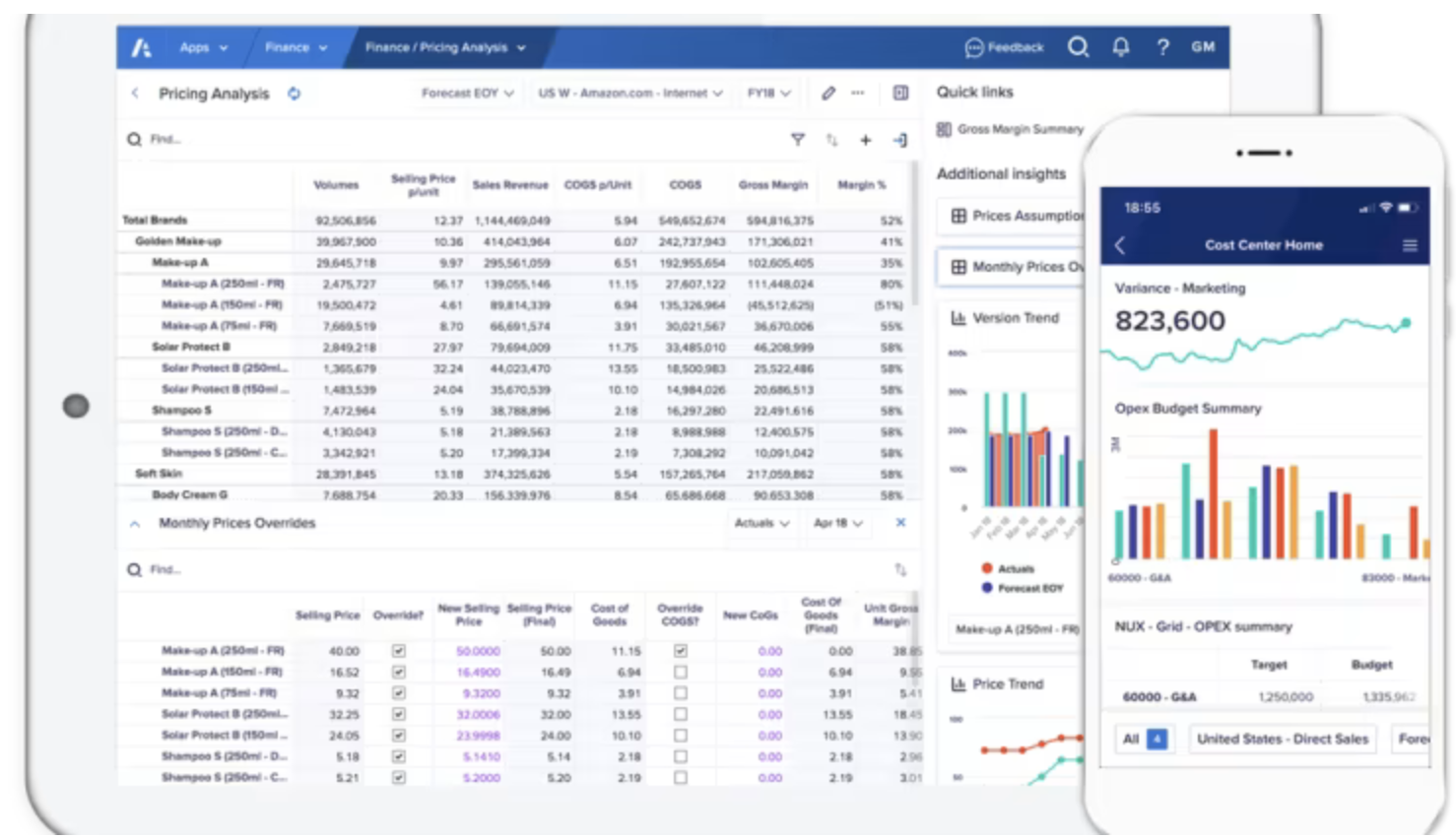1456x839 pixels.
Task: Uncheck Override for Solar Protect B (250ml)
Action: click(399, 714)
